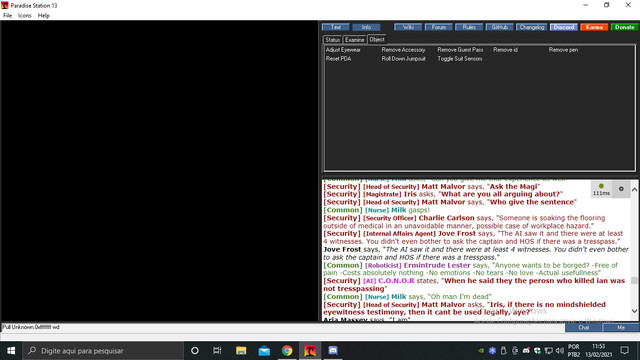Screen dimensions: 640x360
Task: Open the Wiki link button
Action: tap(408, 27)
